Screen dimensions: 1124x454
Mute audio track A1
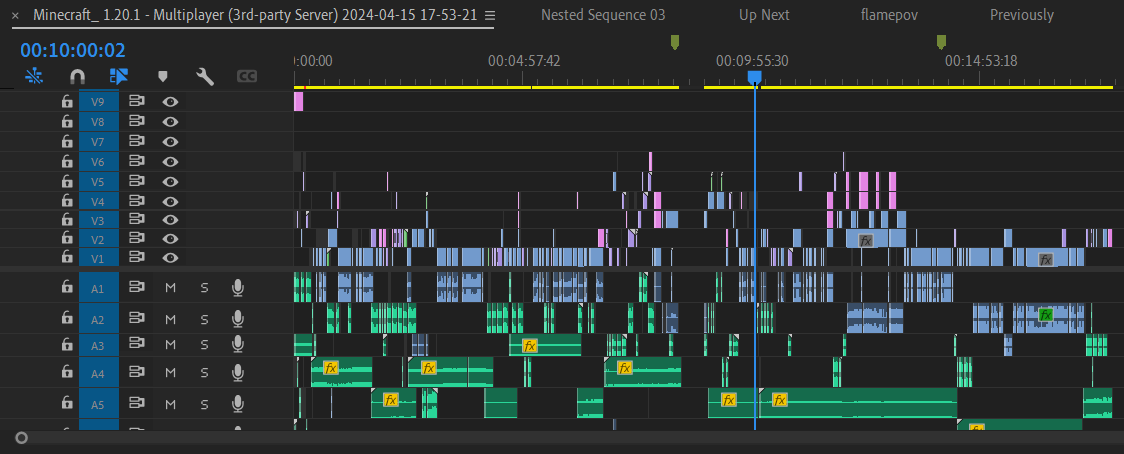[x=171, y=288]
